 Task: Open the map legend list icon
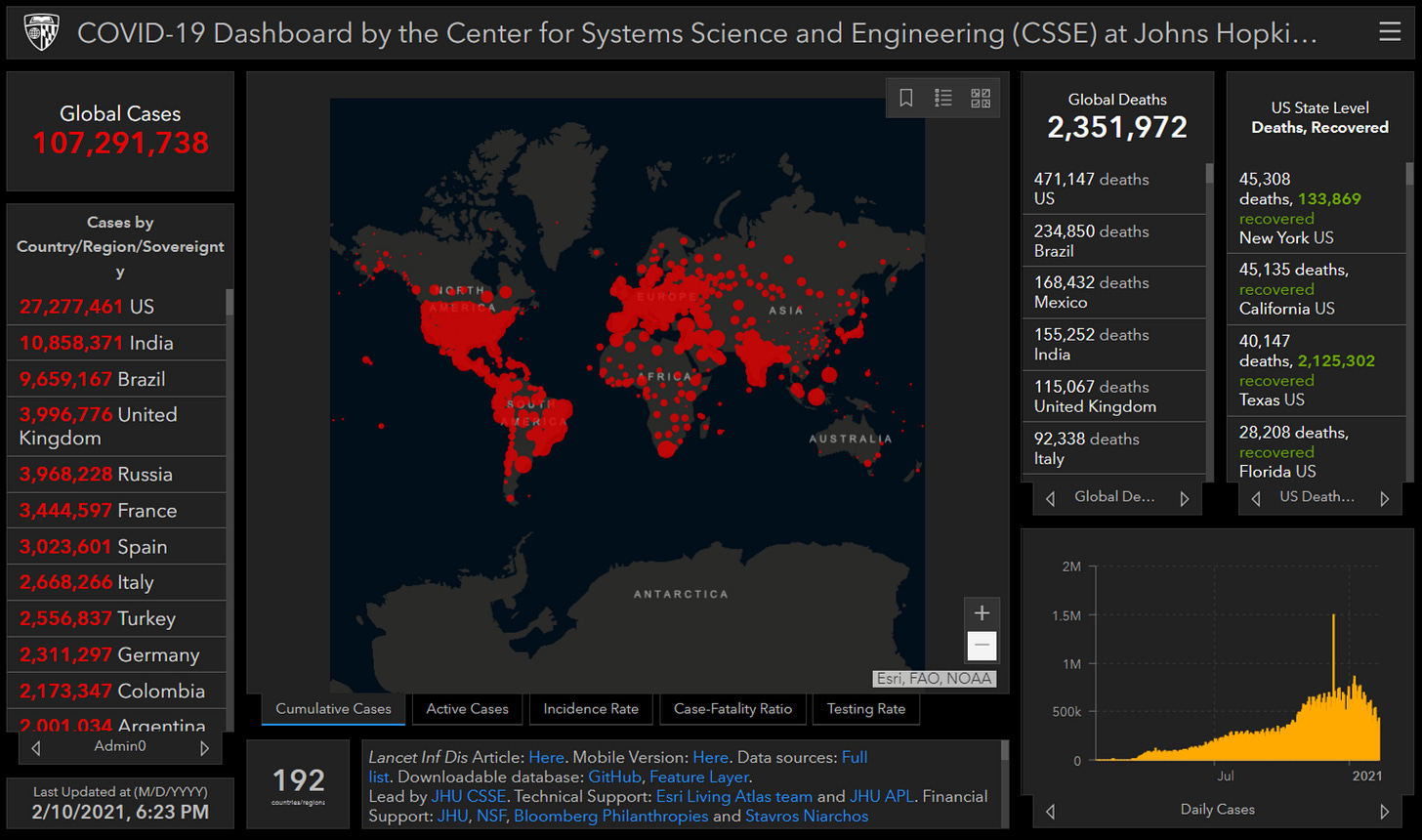[x=943, y=98]
